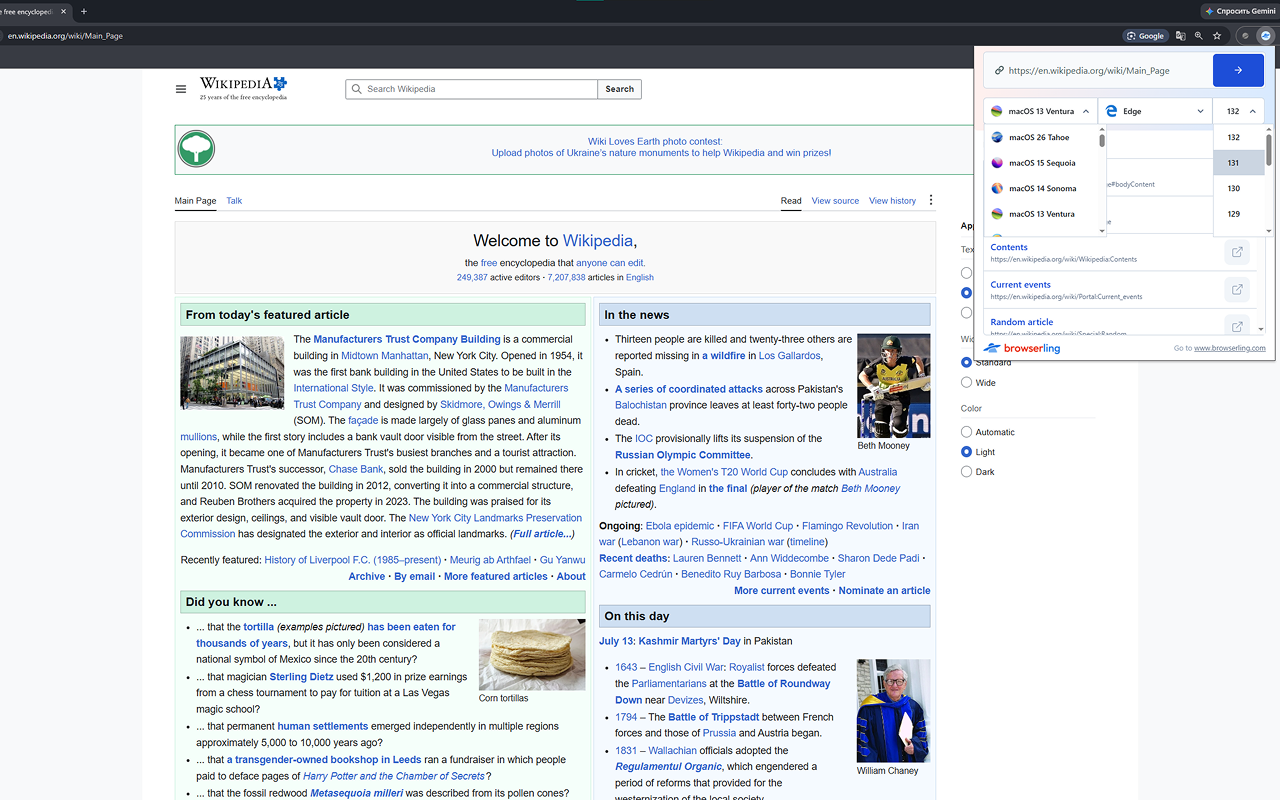Click the translate page icon

[x=1181, y=36]
